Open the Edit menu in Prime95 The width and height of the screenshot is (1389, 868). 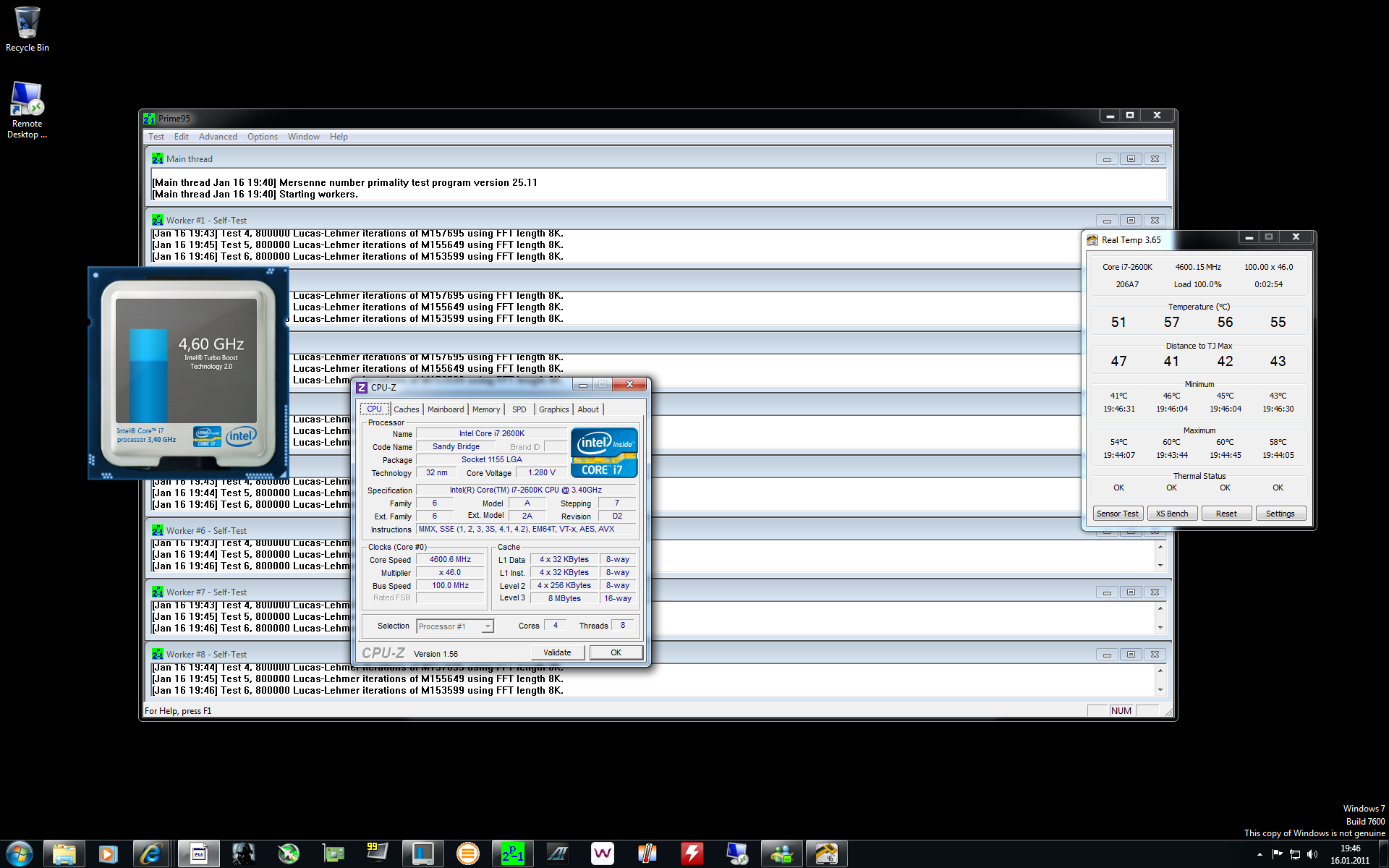point(181,137)
